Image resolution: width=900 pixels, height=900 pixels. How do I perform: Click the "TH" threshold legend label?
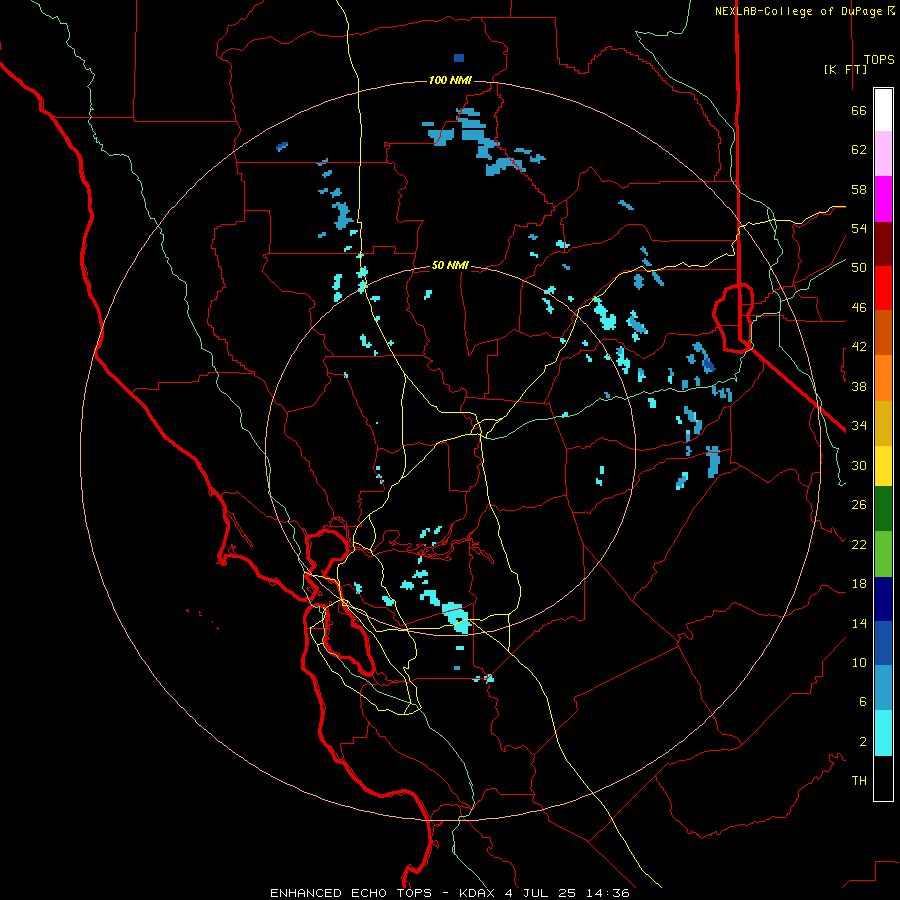[x=859, y=781]
